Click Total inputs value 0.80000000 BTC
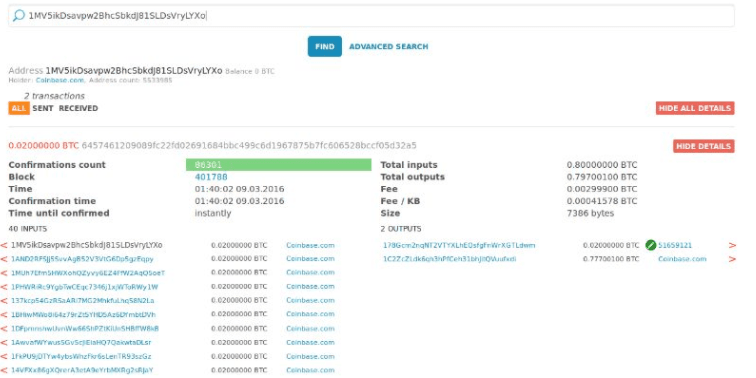The image size is (756, 378). [602, 165]
